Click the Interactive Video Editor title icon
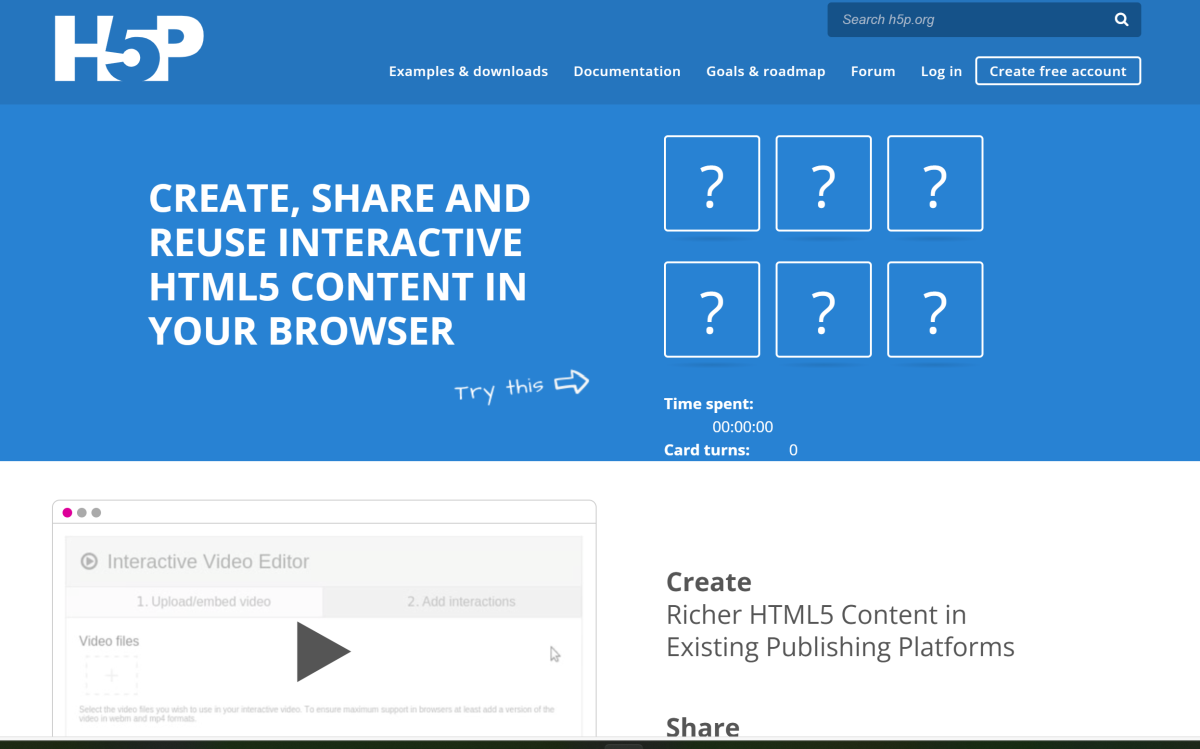Image resolution: width=1200 pixels, height=749 pixels. [89, 562]
